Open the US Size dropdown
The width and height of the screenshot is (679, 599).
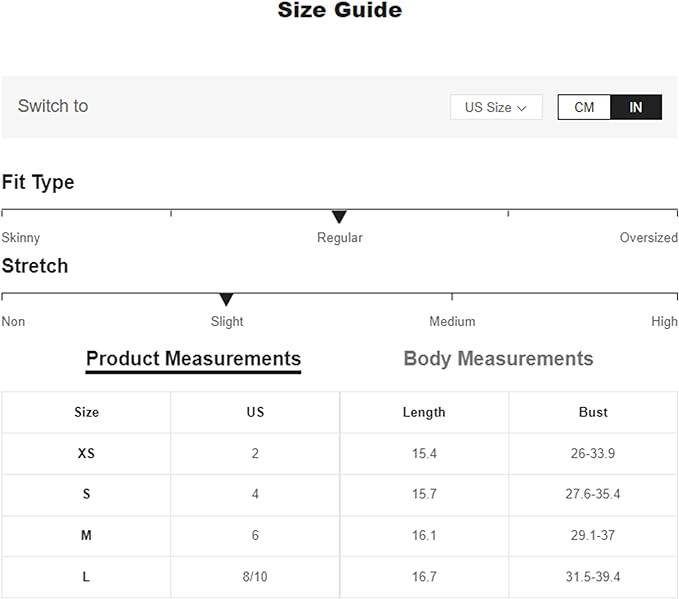point(496,107)
